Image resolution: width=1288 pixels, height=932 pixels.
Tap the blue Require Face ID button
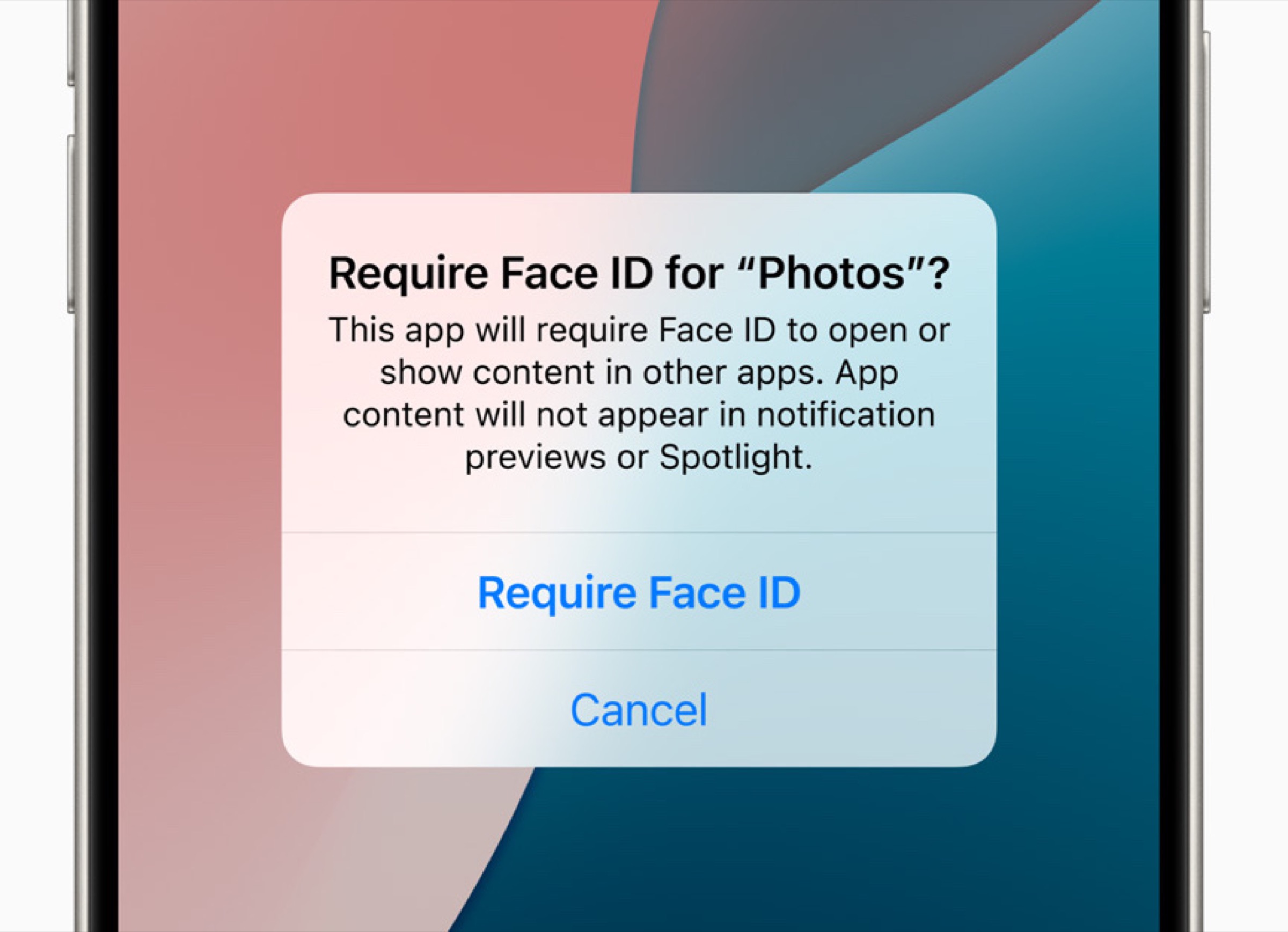click(x=639, y=592)
